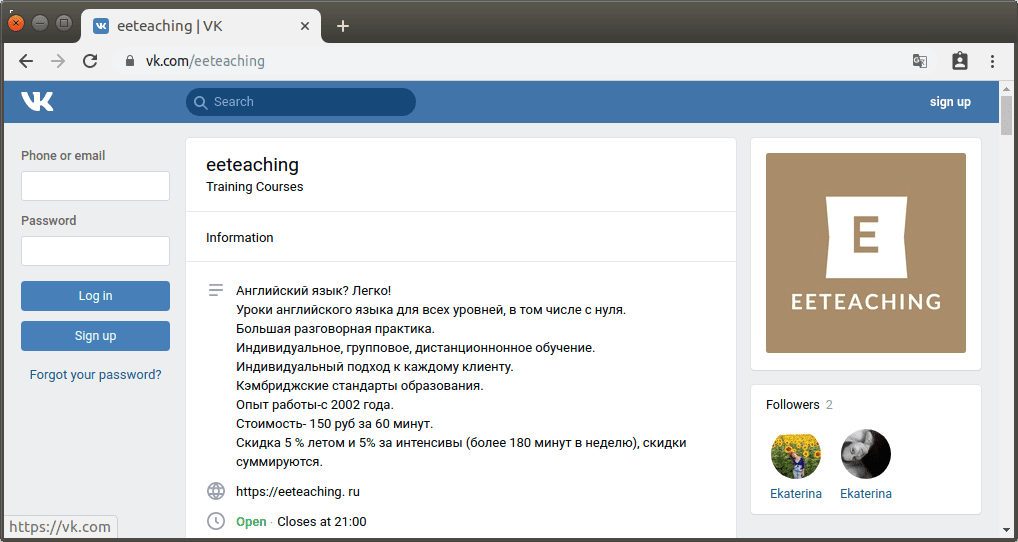Click the text "Английский язык? Легко!"
This screenshot has height=542, width=1018.
tap(314, 290)
